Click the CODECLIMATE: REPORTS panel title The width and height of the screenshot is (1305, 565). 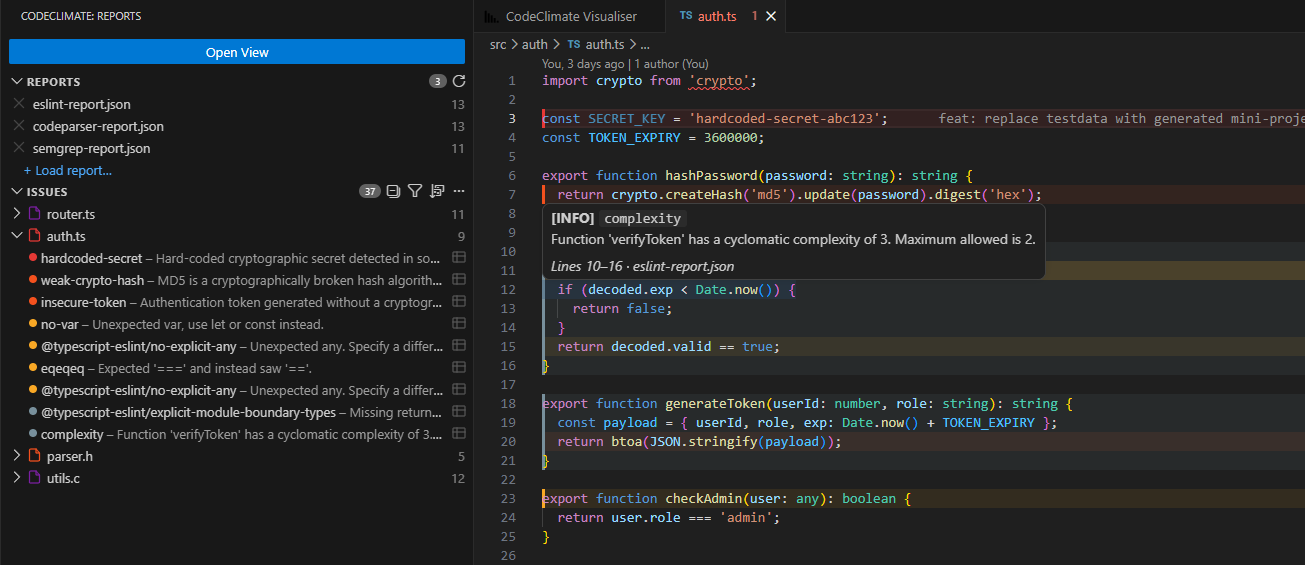coord(81,16)
